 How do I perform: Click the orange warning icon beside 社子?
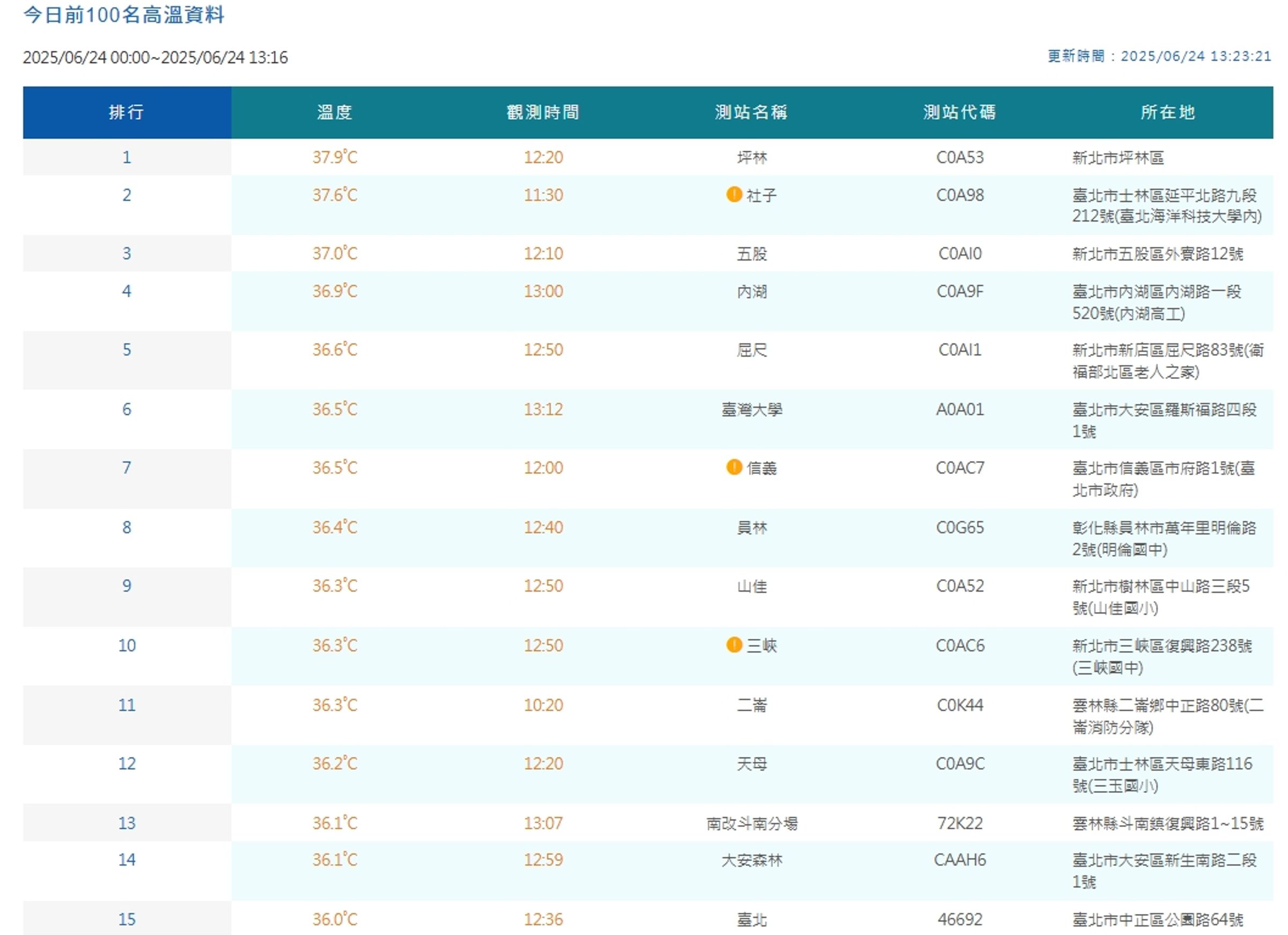[x=734, y=195]
